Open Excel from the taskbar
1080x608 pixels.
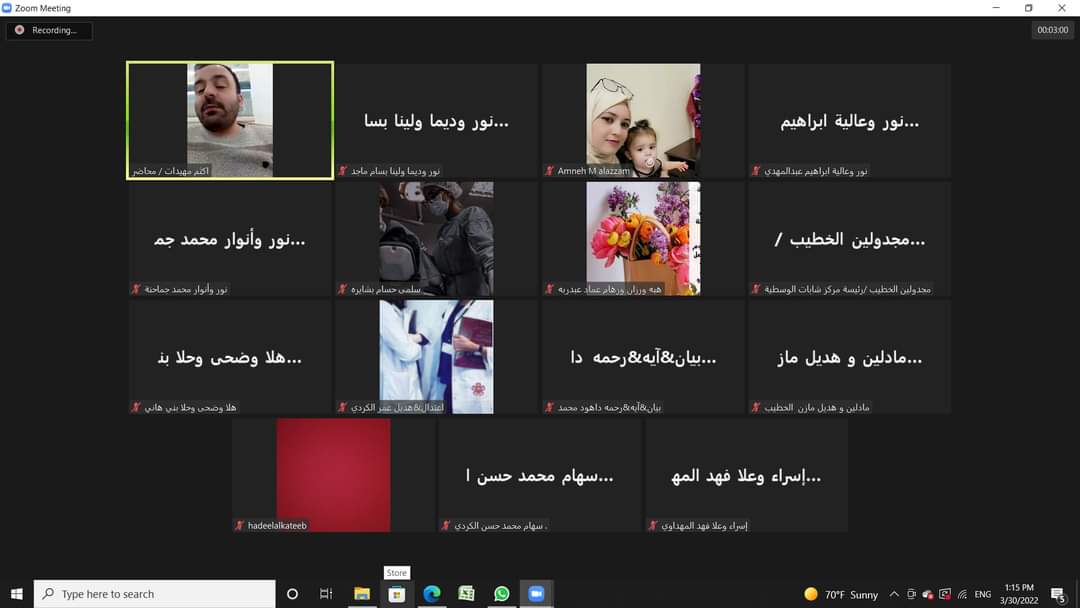point(466,594)
